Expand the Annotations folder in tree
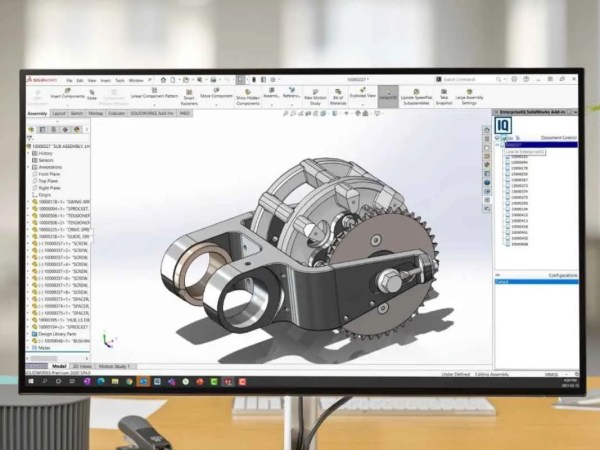Screen dimensions: 600x450 tap(28, 167)
